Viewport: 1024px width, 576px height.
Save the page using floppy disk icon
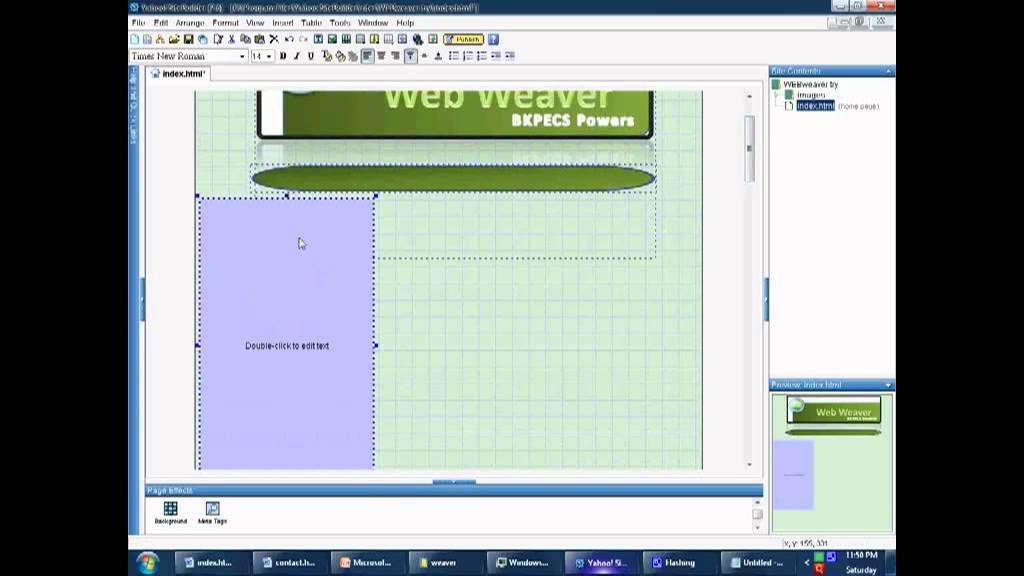(x=189, y=39)
